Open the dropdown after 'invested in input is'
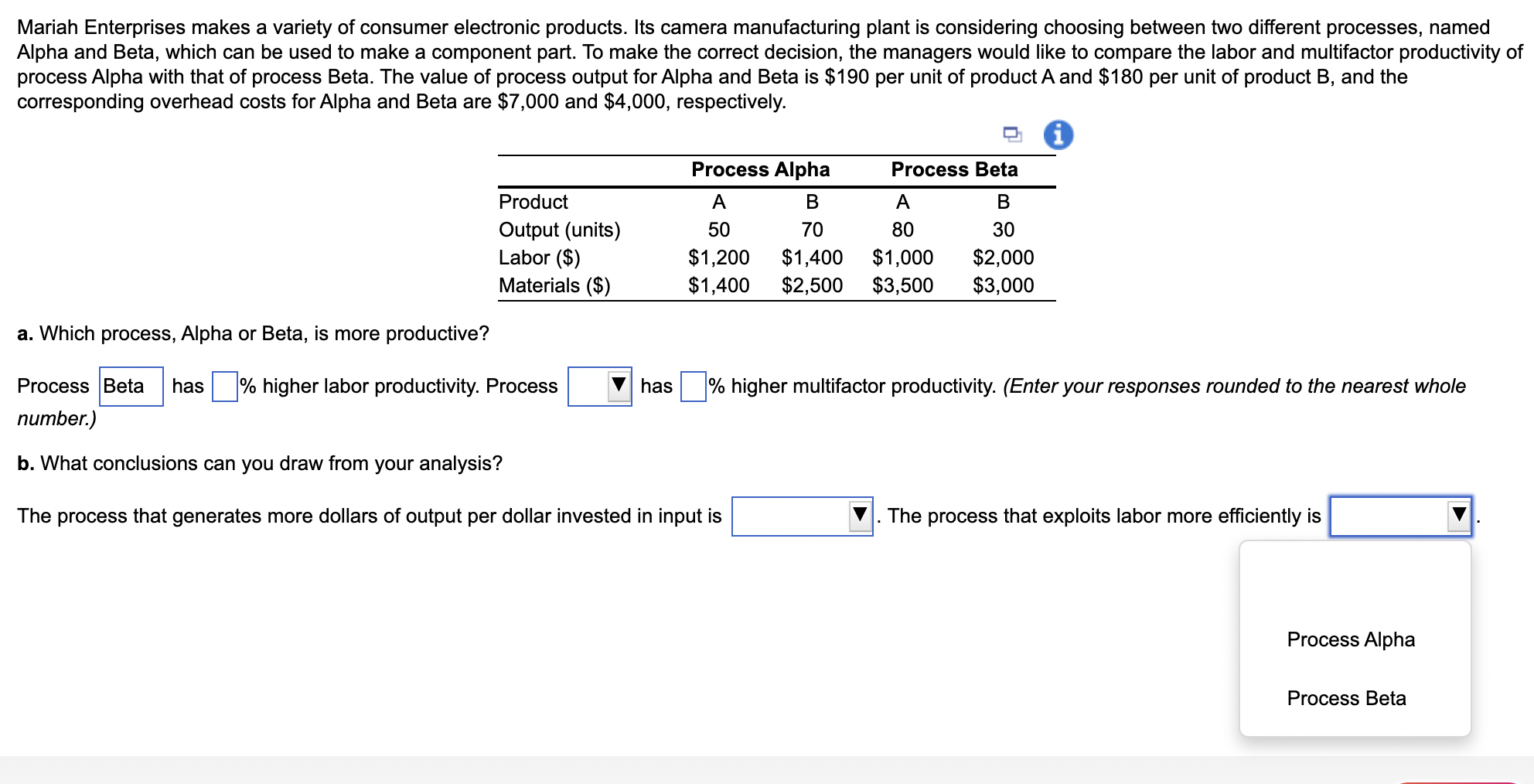Viewport: 1534px width, 784px height. click(x=802, y=514)
